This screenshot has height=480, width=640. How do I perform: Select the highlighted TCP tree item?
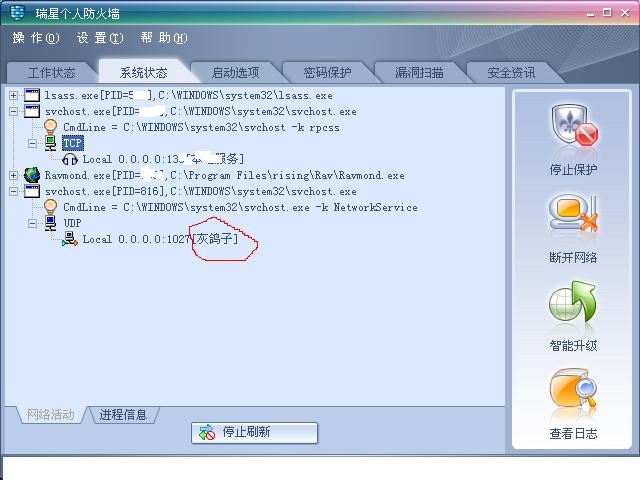(73, 143)
